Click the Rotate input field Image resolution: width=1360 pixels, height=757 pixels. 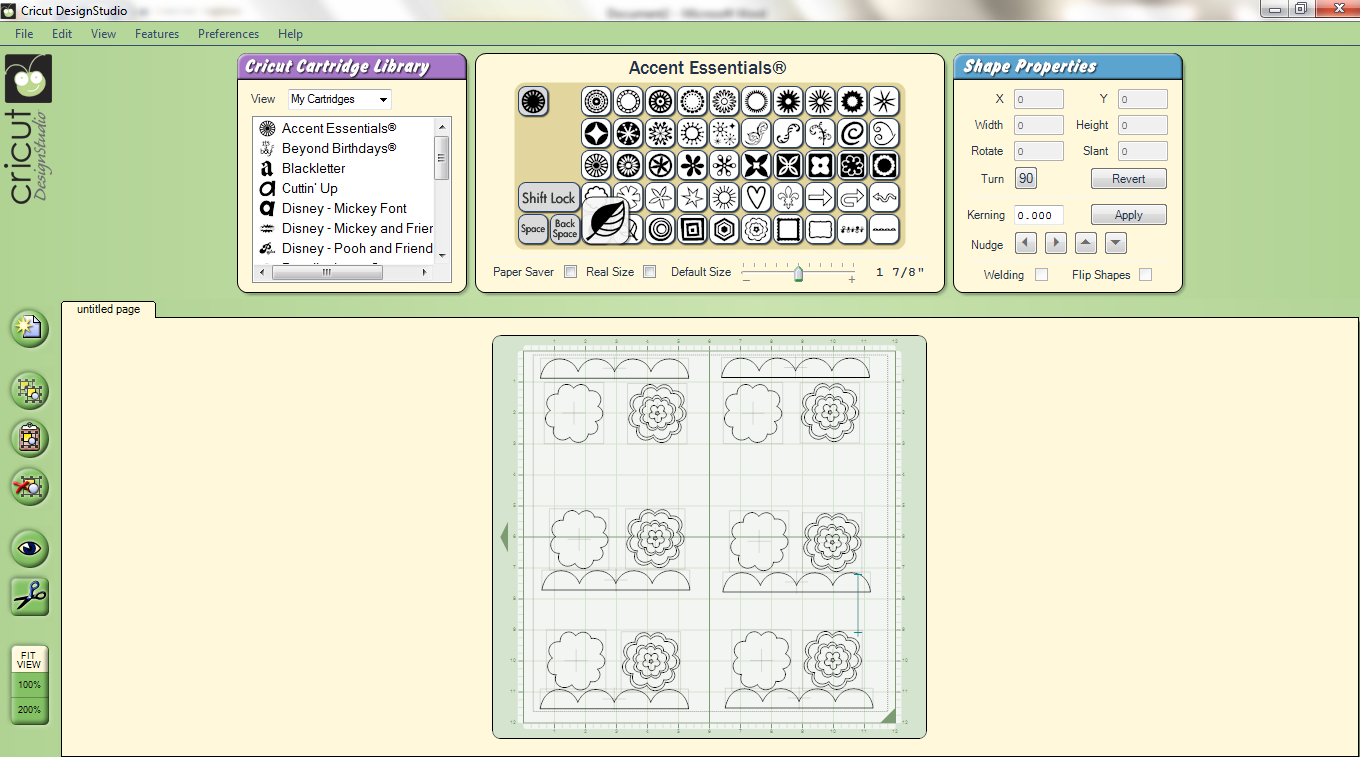click(x=1039, y=151)
